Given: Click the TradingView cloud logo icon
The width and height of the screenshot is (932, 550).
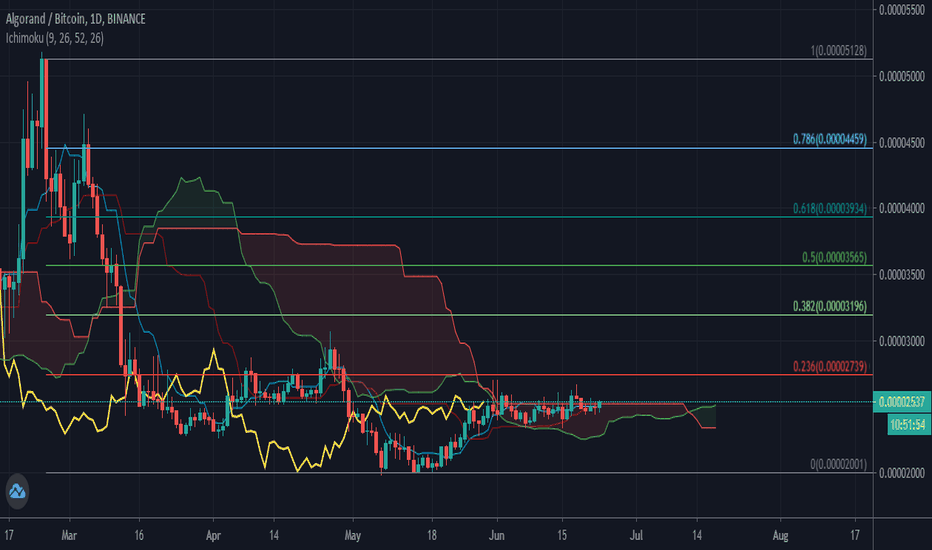Looking at the screenshot, I should (x=17, y=491).
